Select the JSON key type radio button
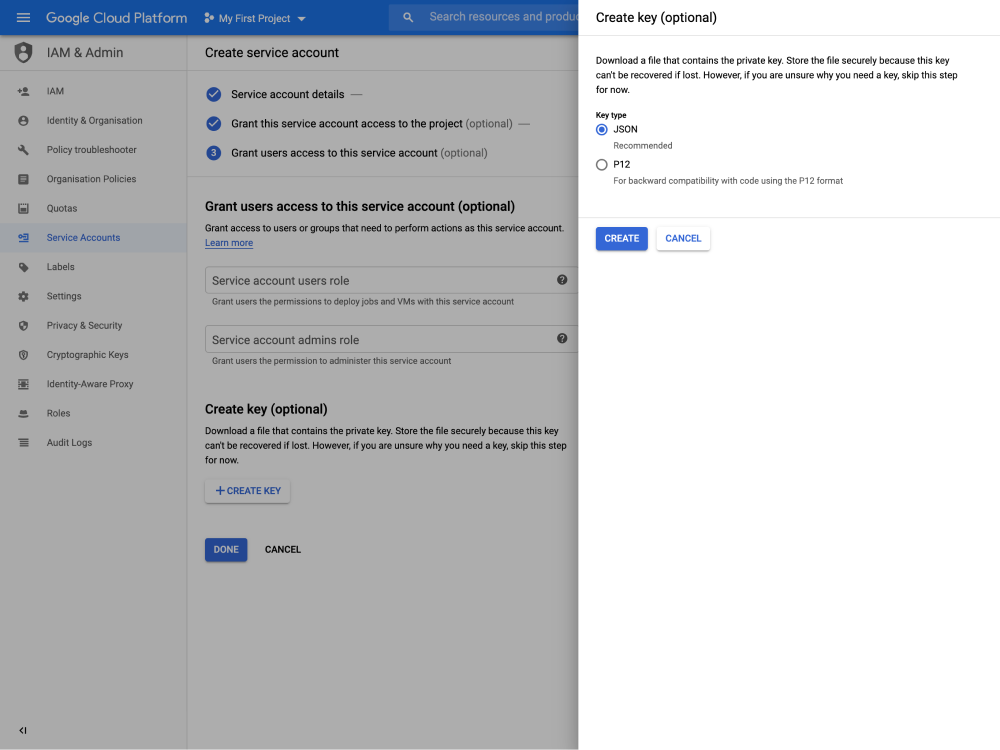The height and width of the screenshot is (750, 1000). click(x=602, y=130)
